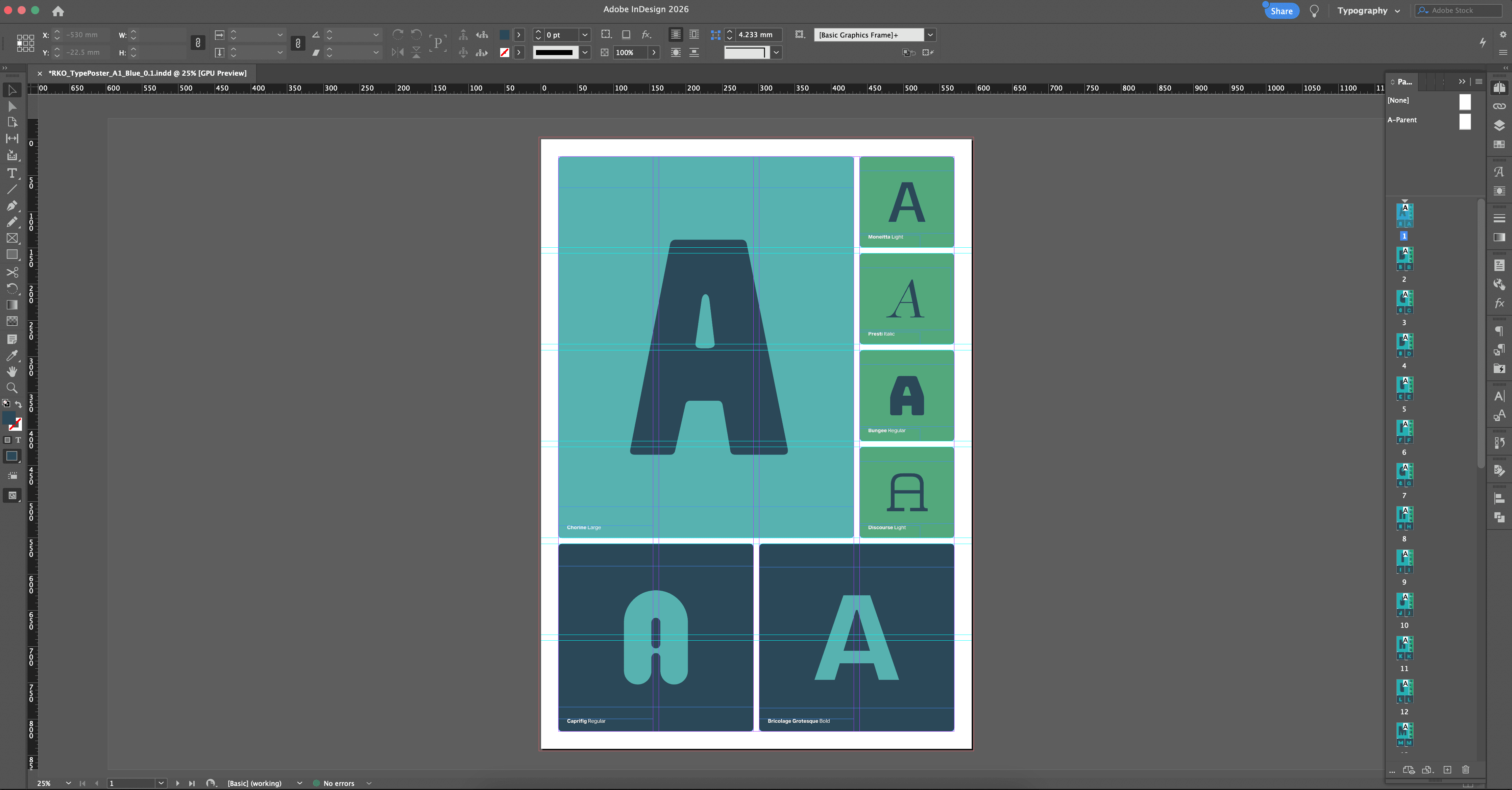Select the Eyedropper tool

pos(12,356)
